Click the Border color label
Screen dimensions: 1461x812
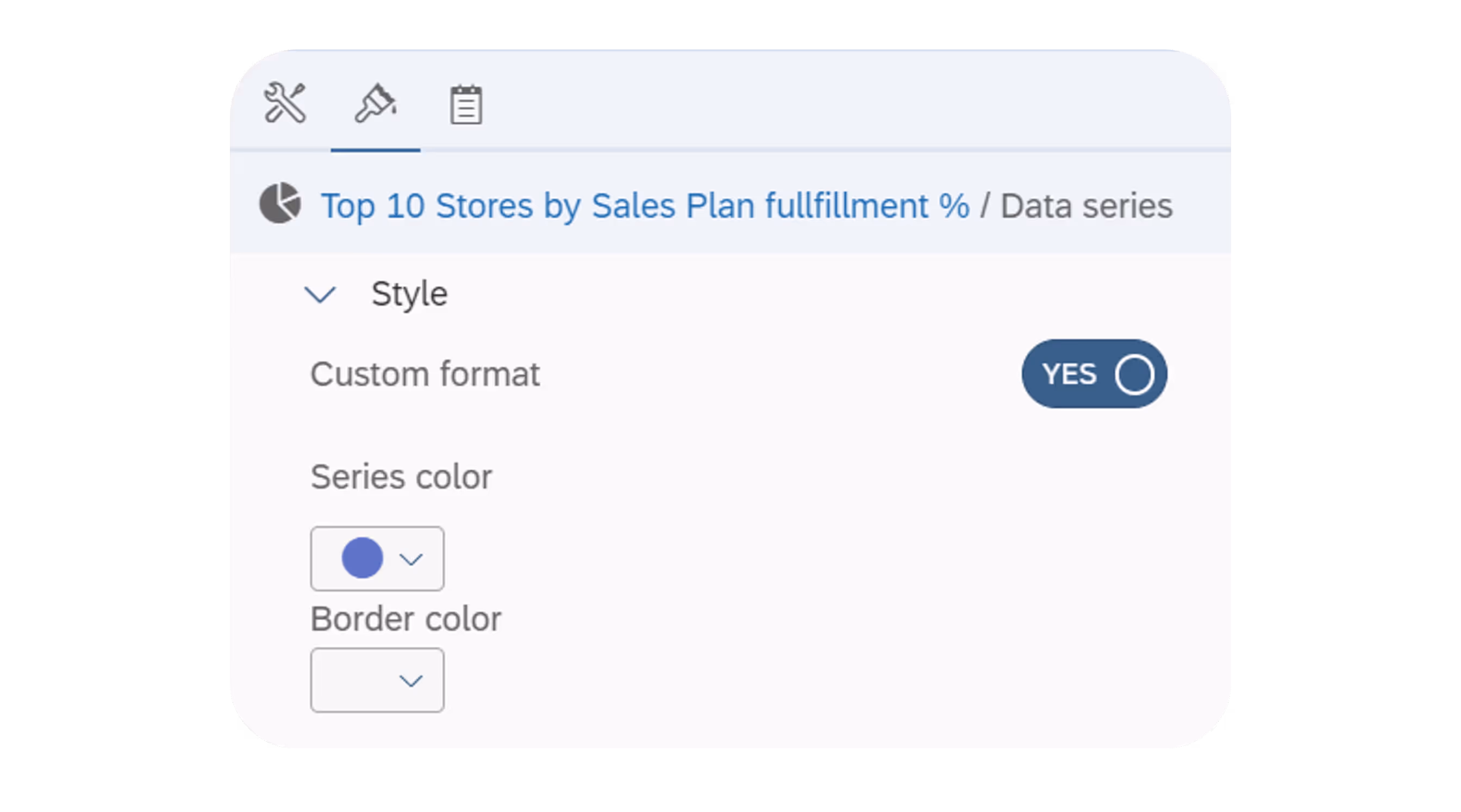click(x=405, y=619)
